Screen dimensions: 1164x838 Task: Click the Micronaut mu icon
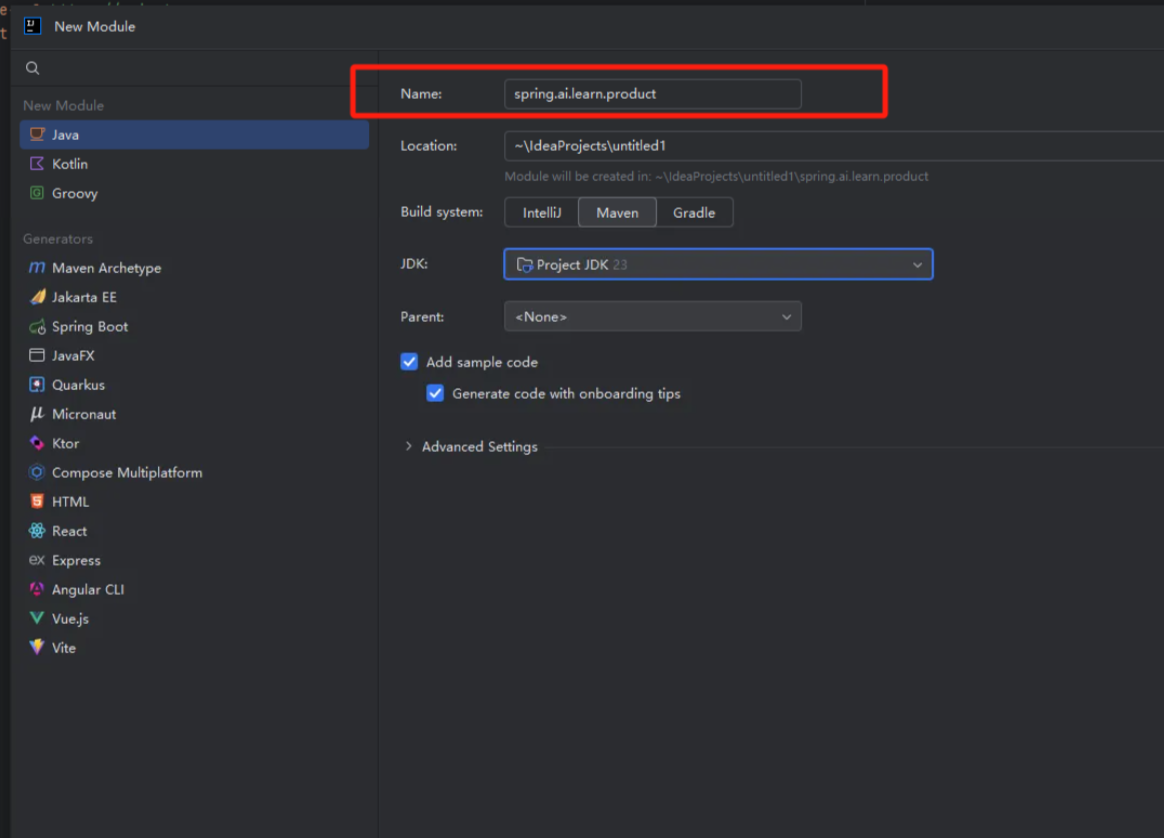(36, 413)
